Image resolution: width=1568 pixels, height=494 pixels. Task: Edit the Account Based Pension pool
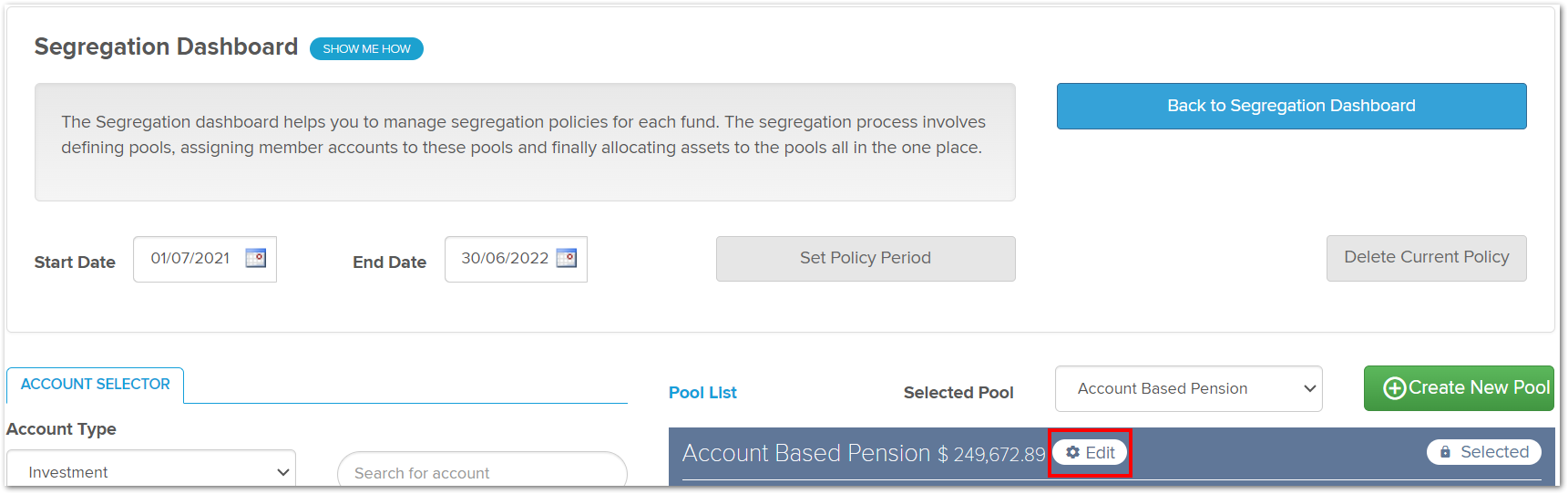point(1090,452)
